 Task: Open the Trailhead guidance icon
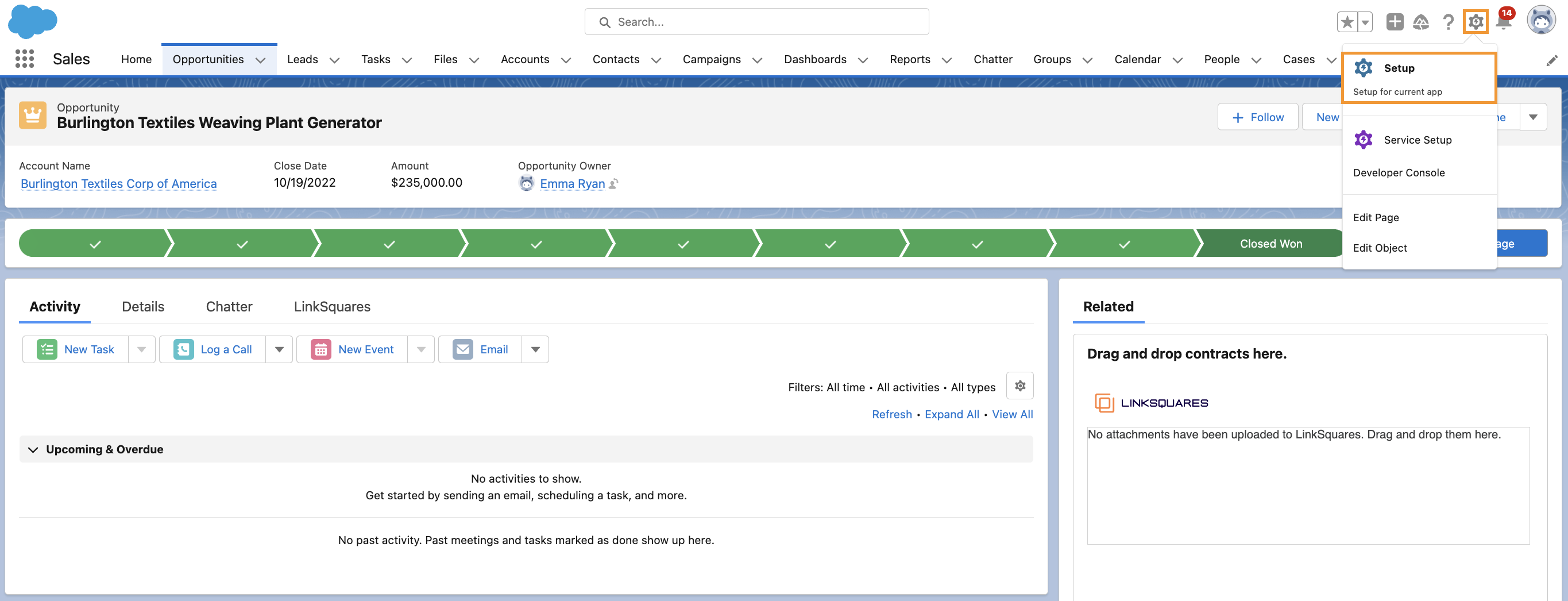(1421, 22)
